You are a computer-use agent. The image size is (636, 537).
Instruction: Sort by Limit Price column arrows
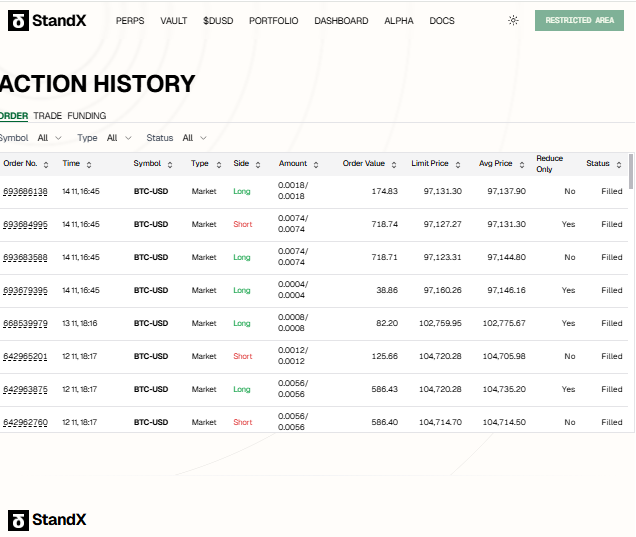pyautogui.click(x=458, y=164)
